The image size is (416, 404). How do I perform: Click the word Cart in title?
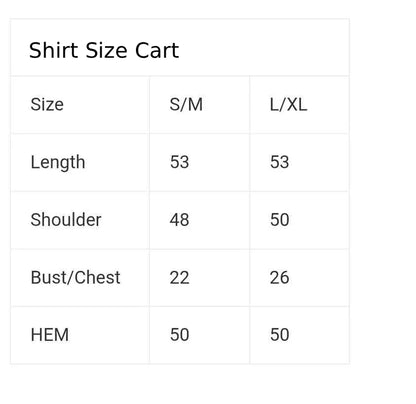point(157,51)
